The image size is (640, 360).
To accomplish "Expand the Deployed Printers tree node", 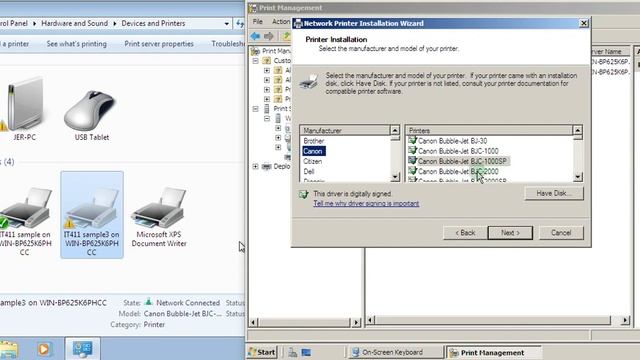I will click(256, 167).
